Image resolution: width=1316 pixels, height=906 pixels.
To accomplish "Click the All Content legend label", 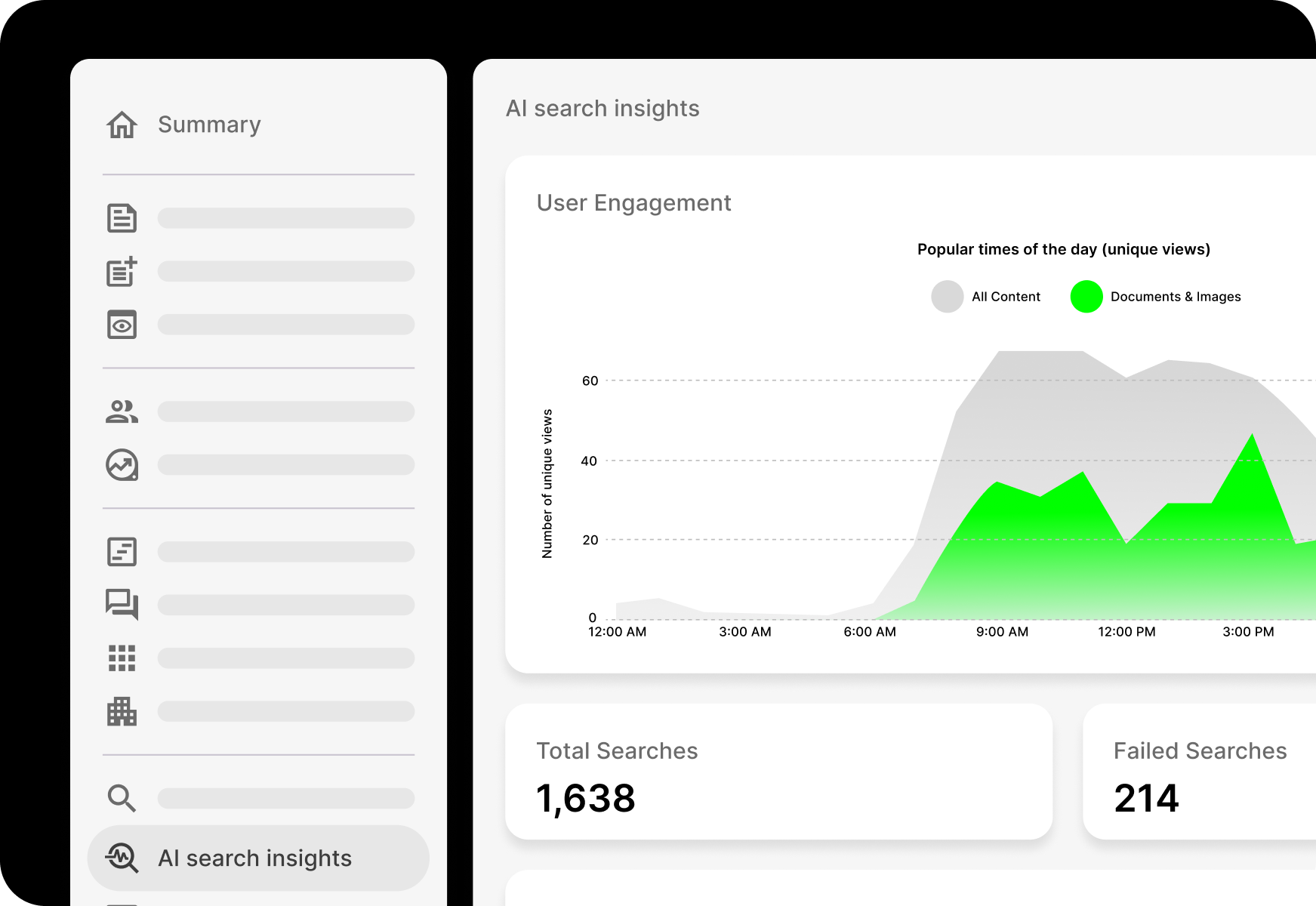I will (x=1006, y=297).
